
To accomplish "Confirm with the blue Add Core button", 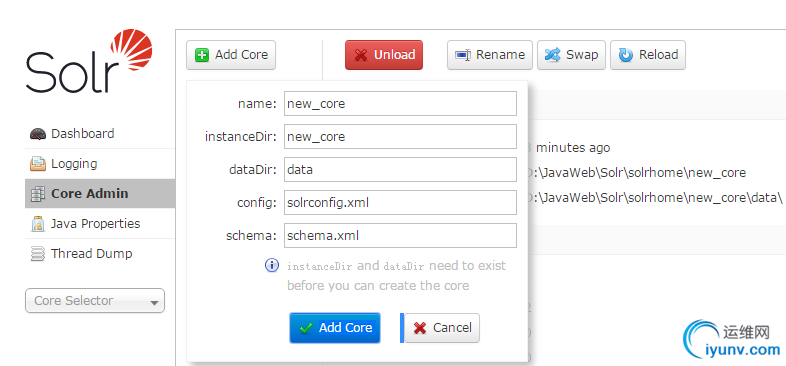I will tap(335, 328).
